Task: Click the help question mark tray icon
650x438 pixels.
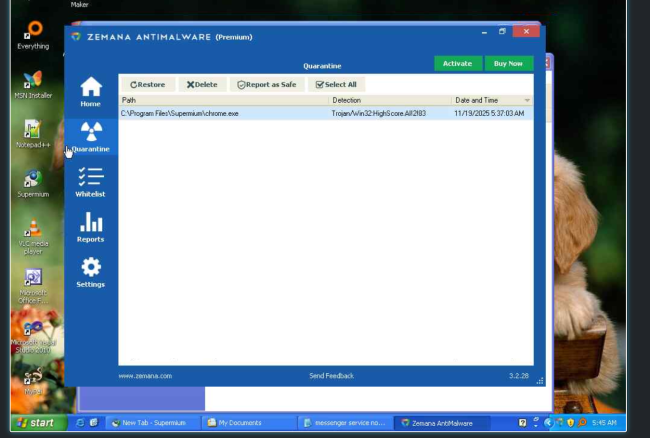Action: [523, 423]
